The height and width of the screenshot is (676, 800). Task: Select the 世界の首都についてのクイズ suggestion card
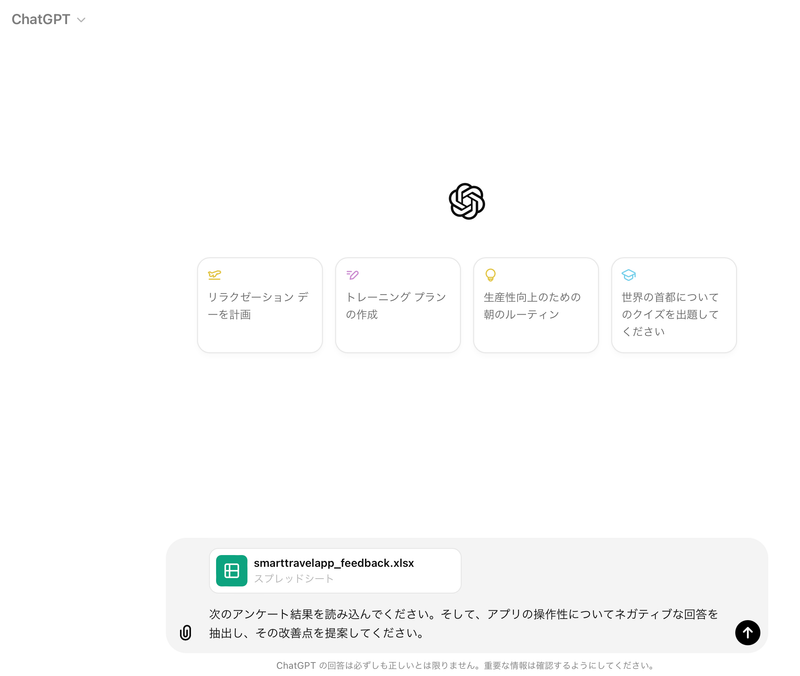(x=674, y=305)
